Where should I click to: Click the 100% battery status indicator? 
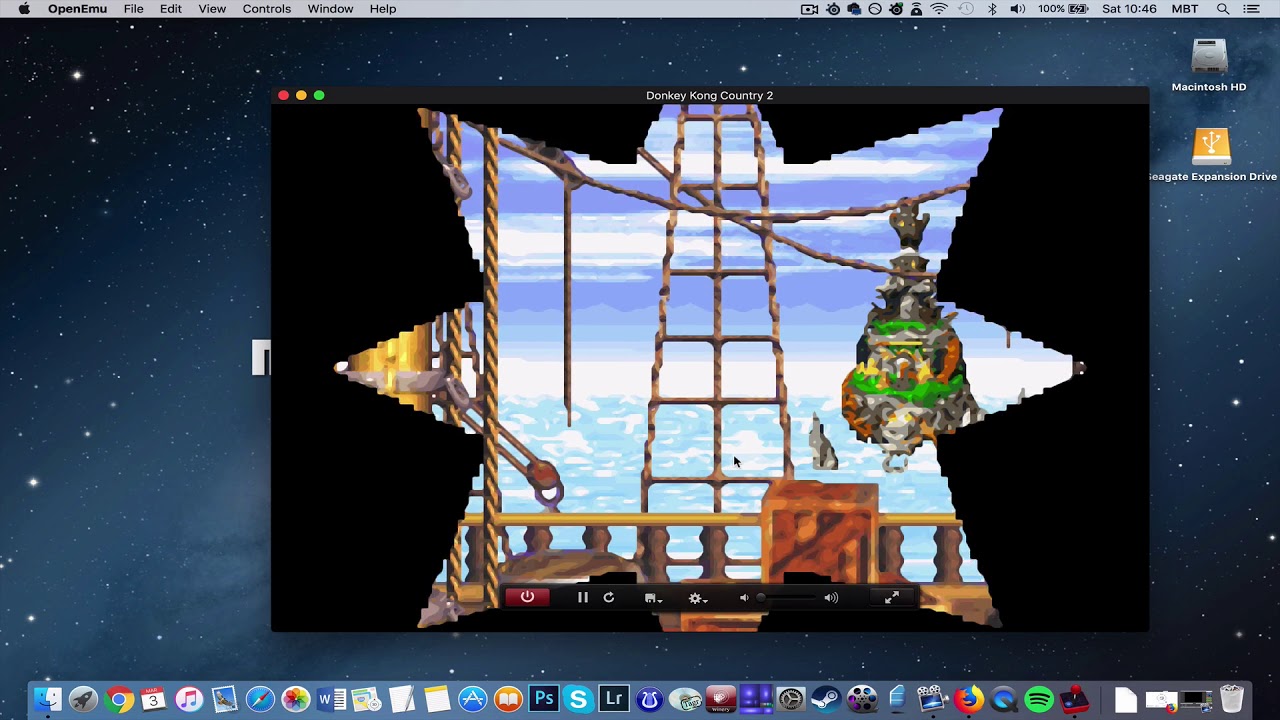(x=1062, y=9)
